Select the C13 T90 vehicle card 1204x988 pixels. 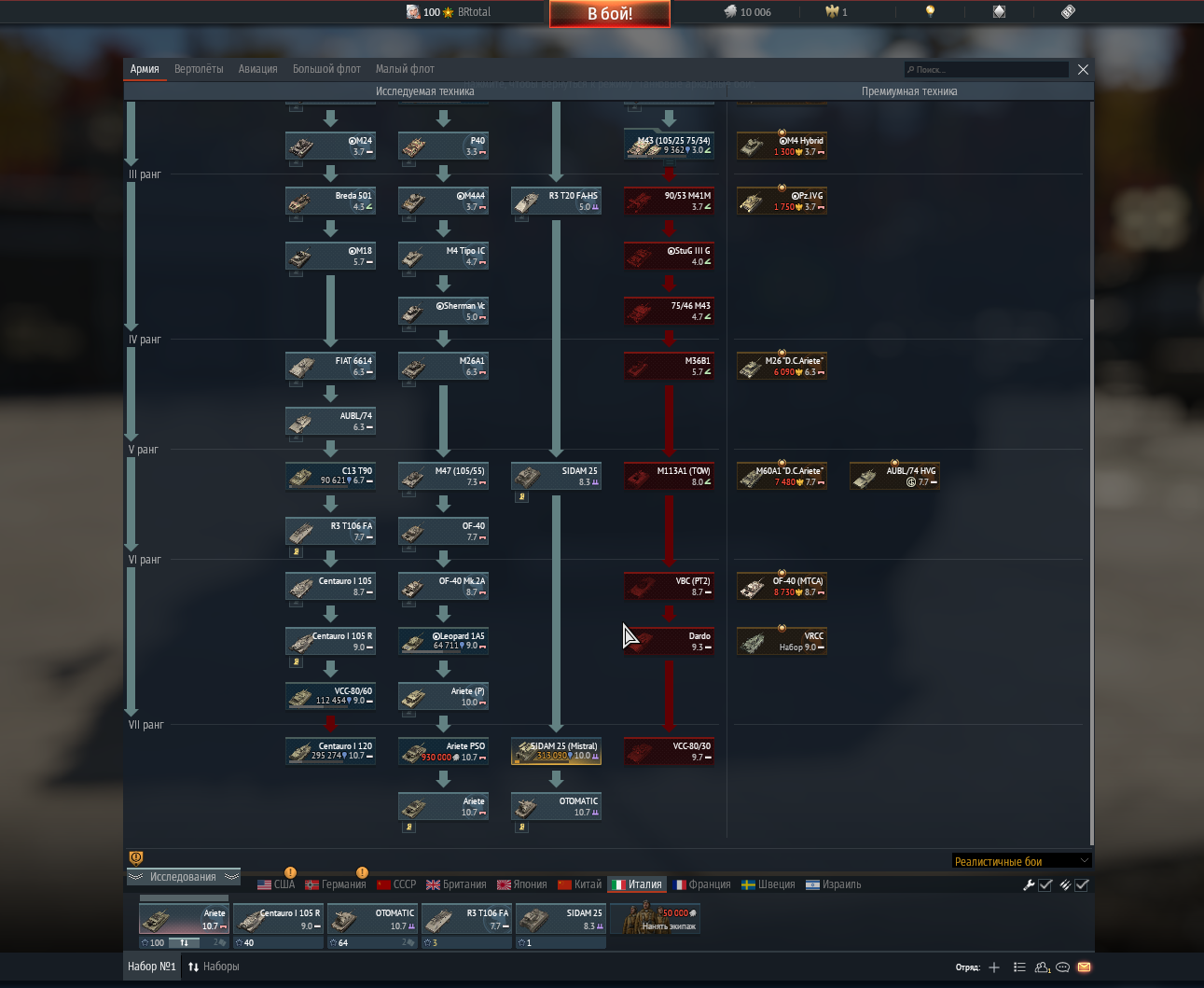click(x=330, y=476)
